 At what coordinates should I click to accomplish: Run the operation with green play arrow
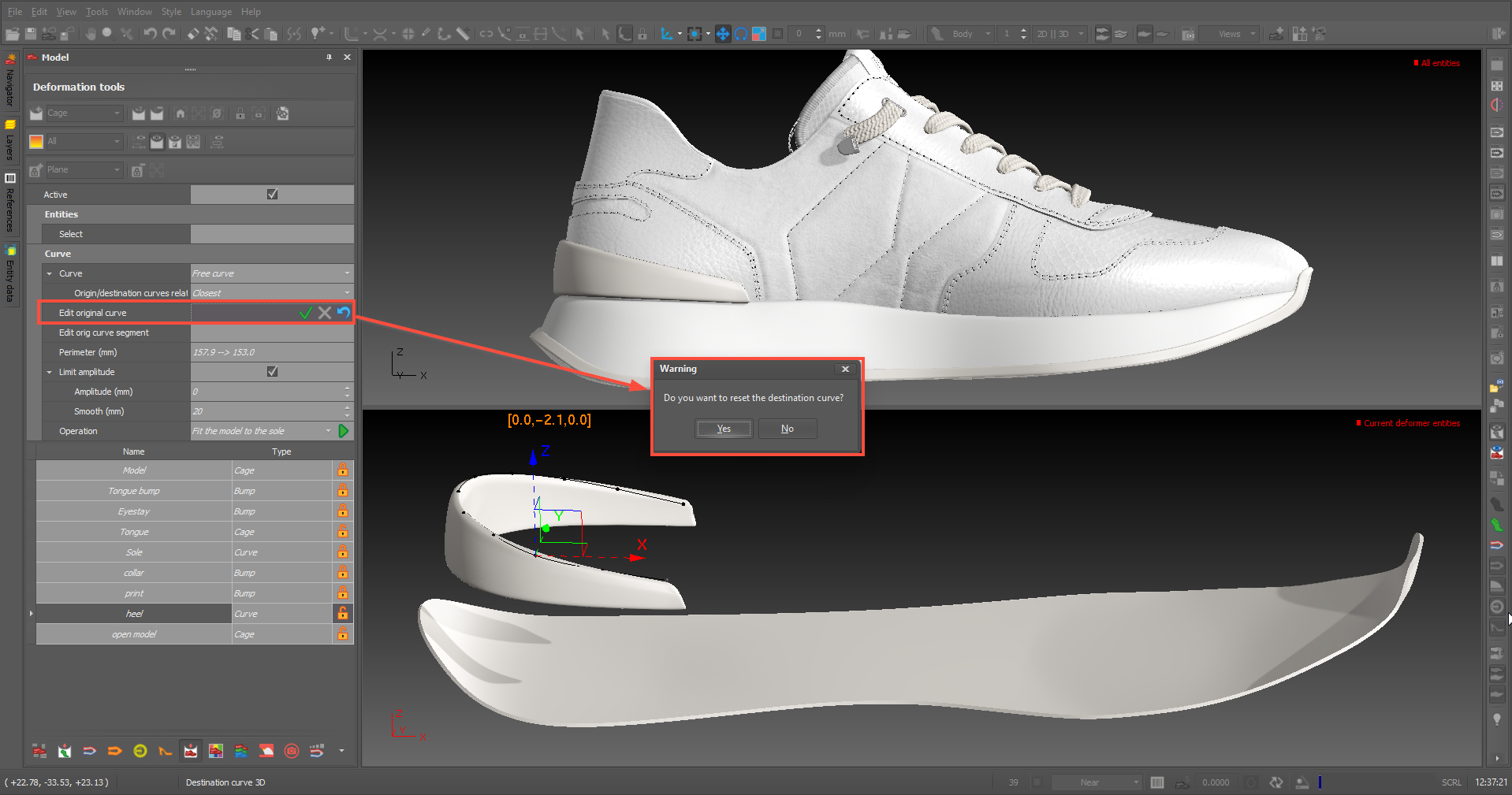344,431
